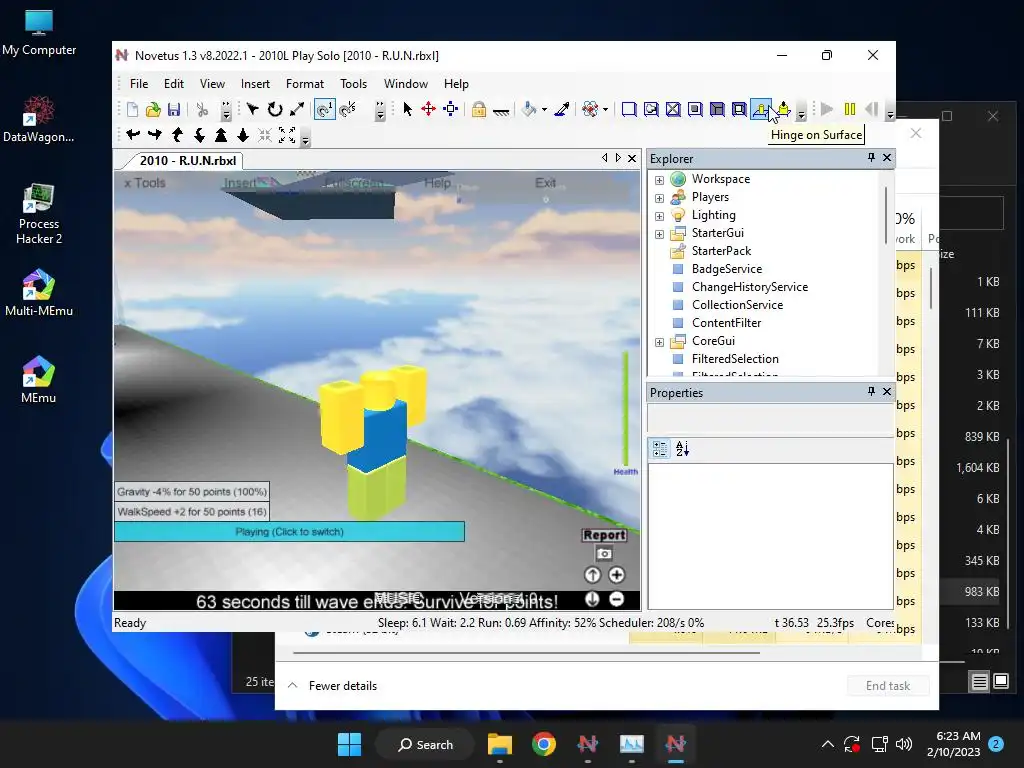Click the curved tilt down arrow
The height and width of the screenshot is (768, 1024).
point(199,135)
